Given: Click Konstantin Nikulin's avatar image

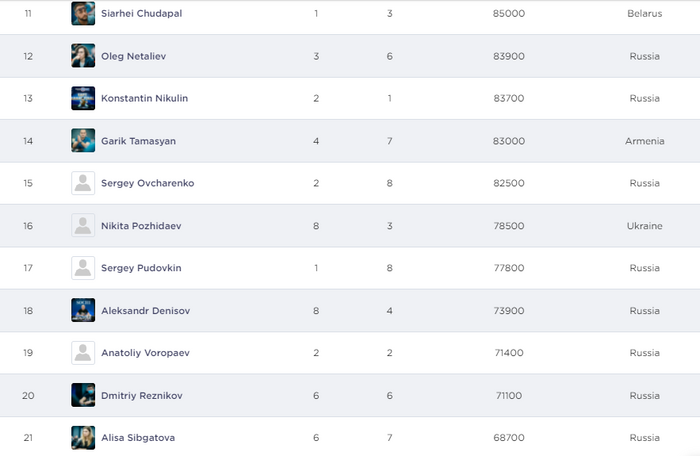Looking at the screenshot, I should coord(83,98).
